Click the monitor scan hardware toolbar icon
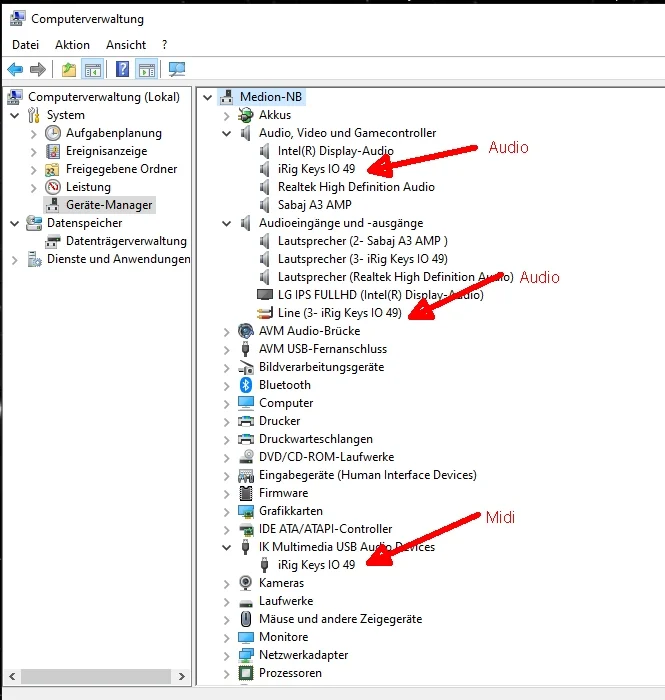 pyautogui.click(x=177, y=69)
